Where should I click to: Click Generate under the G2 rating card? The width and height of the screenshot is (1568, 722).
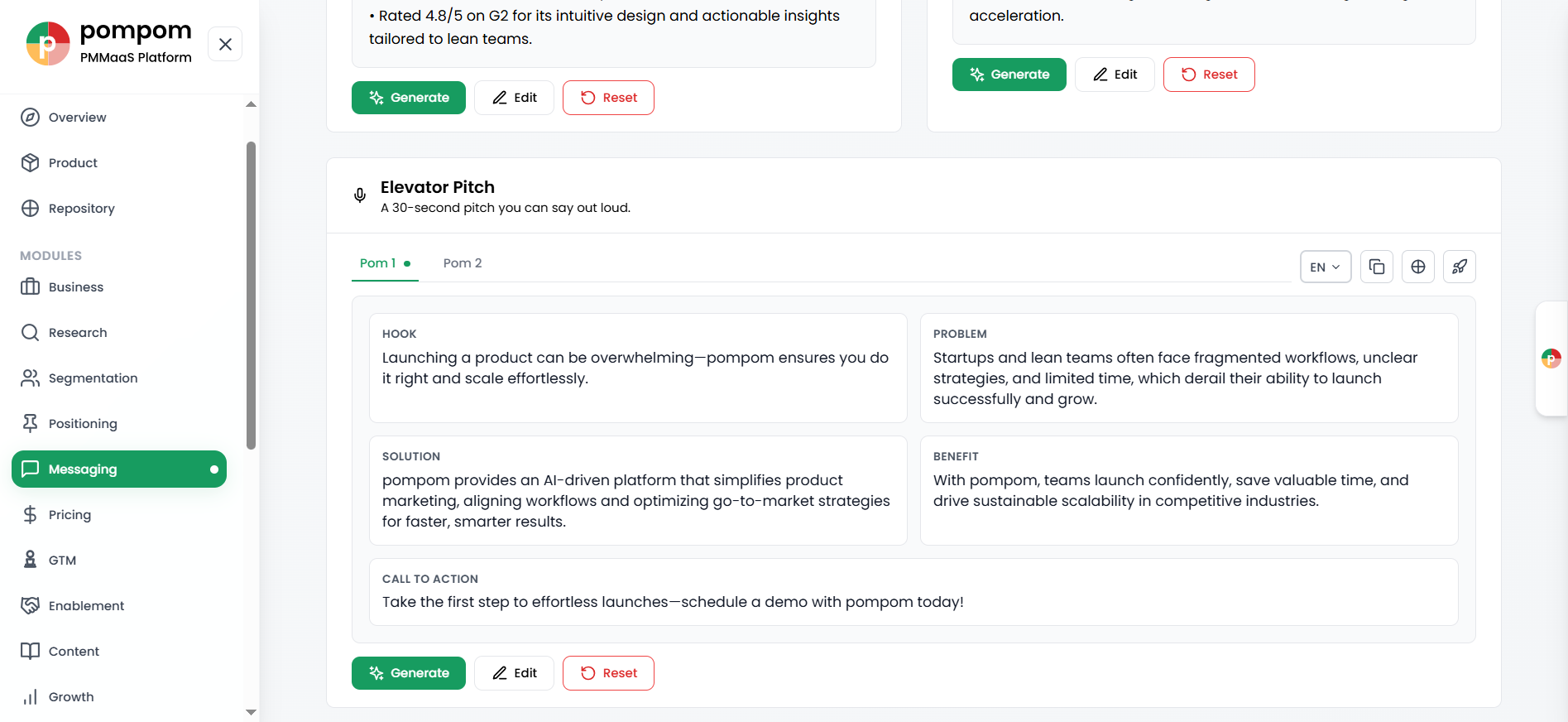(409, 98)
